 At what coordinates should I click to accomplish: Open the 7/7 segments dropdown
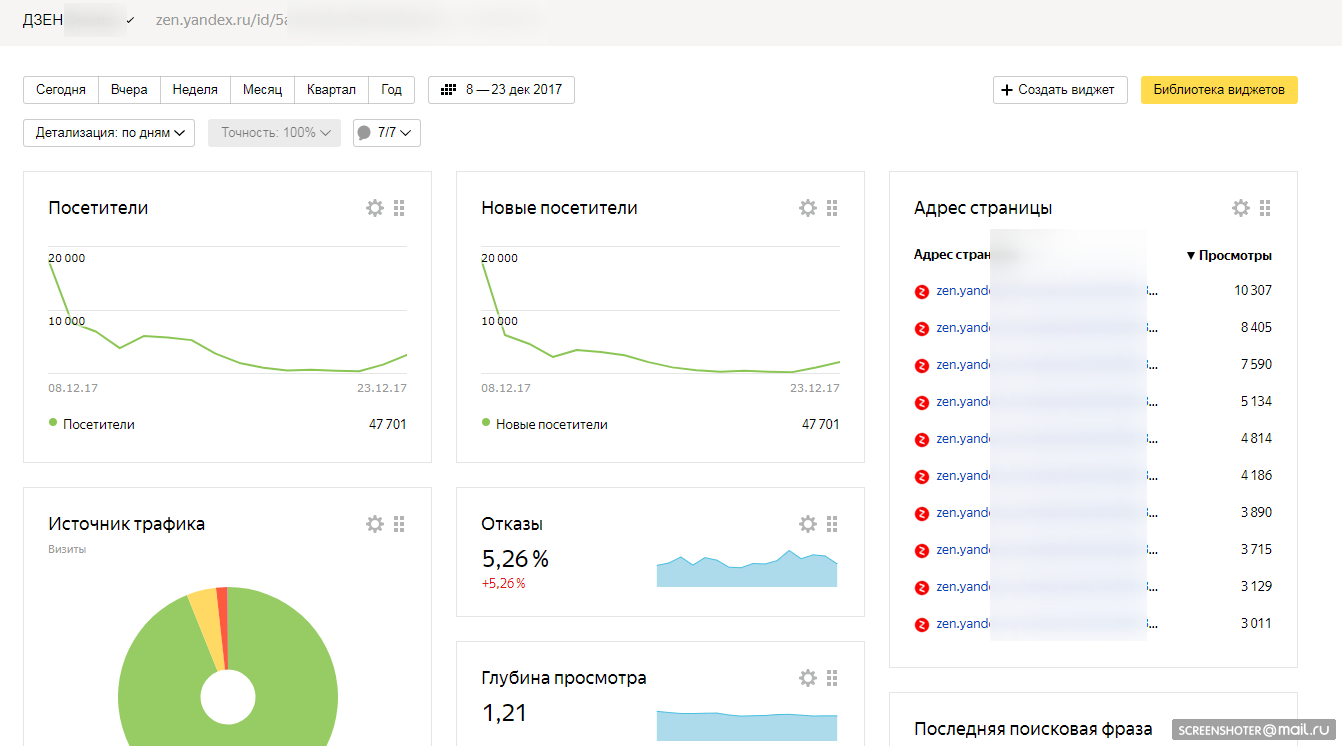pyautogui.click(x=387, y=133)
